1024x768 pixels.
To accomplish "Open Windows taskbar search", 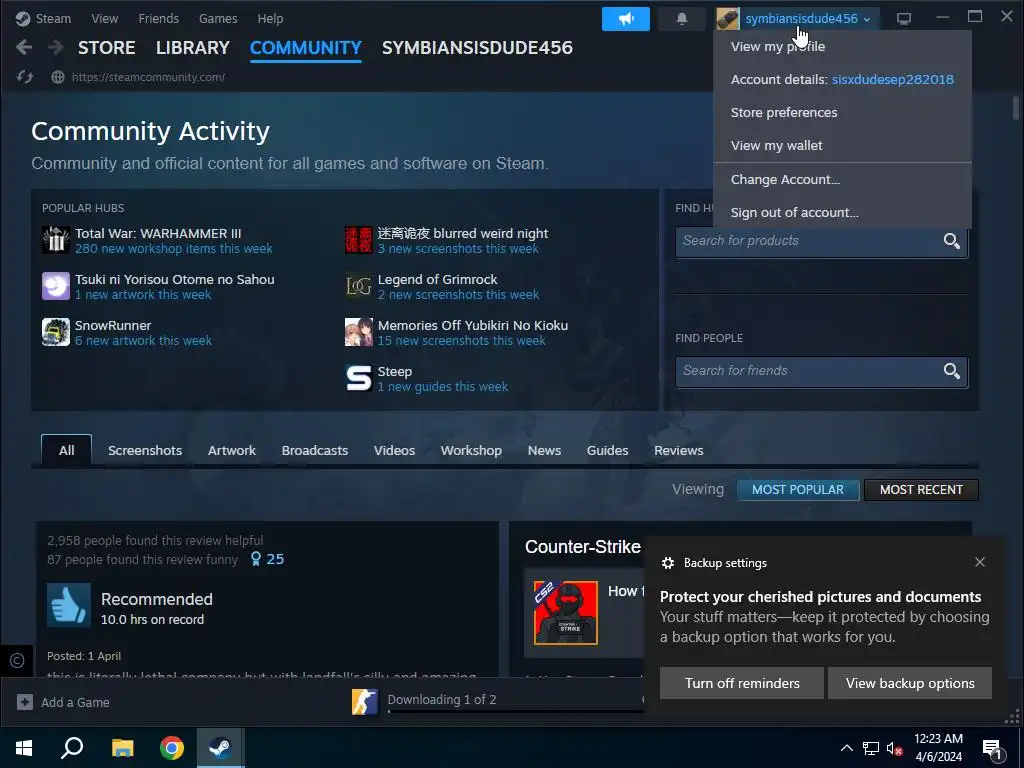I will (x=72, y=748).
